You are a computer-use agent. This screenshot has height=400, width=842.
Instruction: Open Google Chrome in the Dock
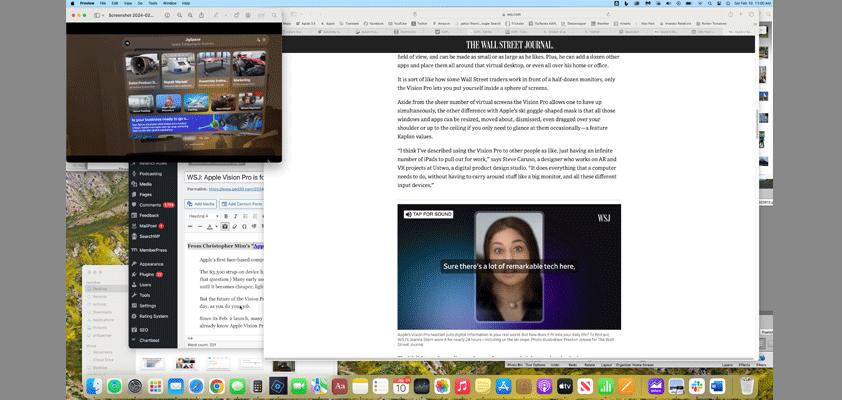pos(217,386)
